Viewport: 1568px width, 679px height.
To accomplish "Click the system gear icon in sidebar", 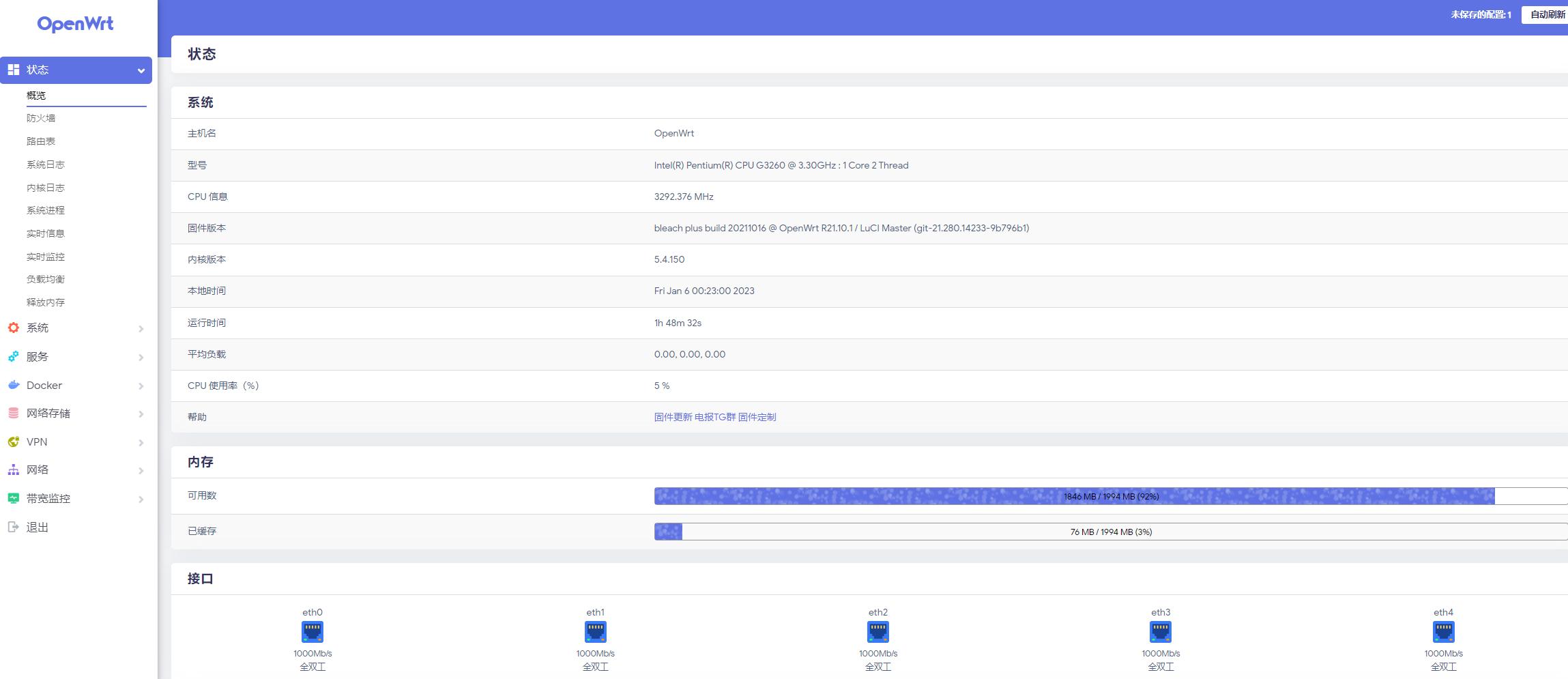I will (14, 328).
